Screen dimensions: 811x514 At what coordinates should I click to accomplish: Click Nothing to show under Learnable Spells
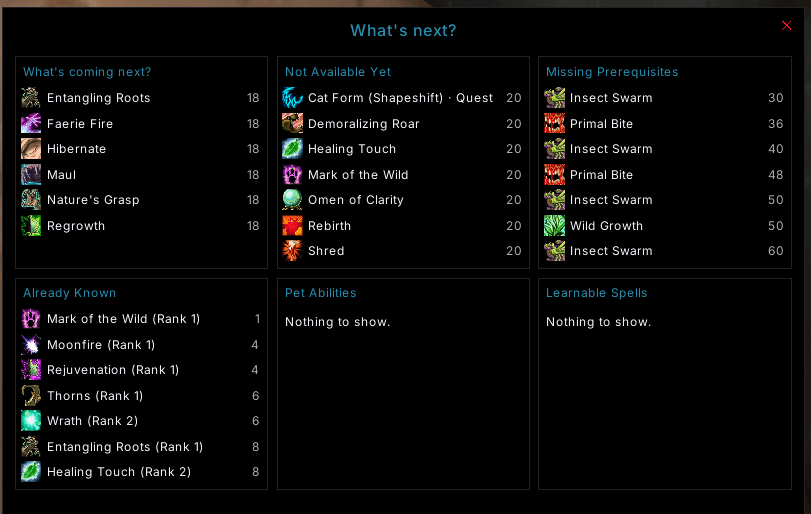(x=598, y=322)
